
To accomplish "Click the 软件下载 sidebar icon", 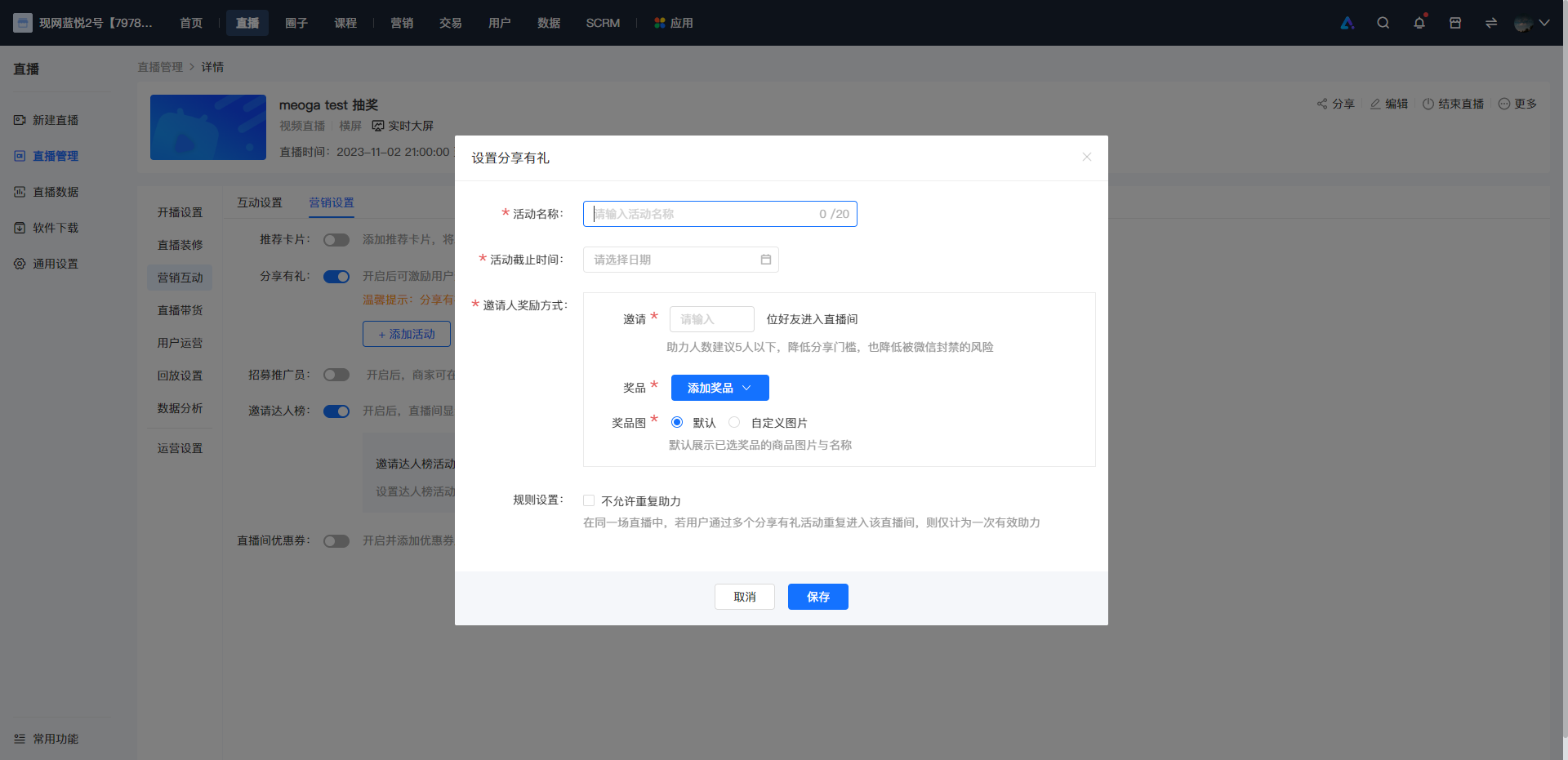I will coord(20,228).
